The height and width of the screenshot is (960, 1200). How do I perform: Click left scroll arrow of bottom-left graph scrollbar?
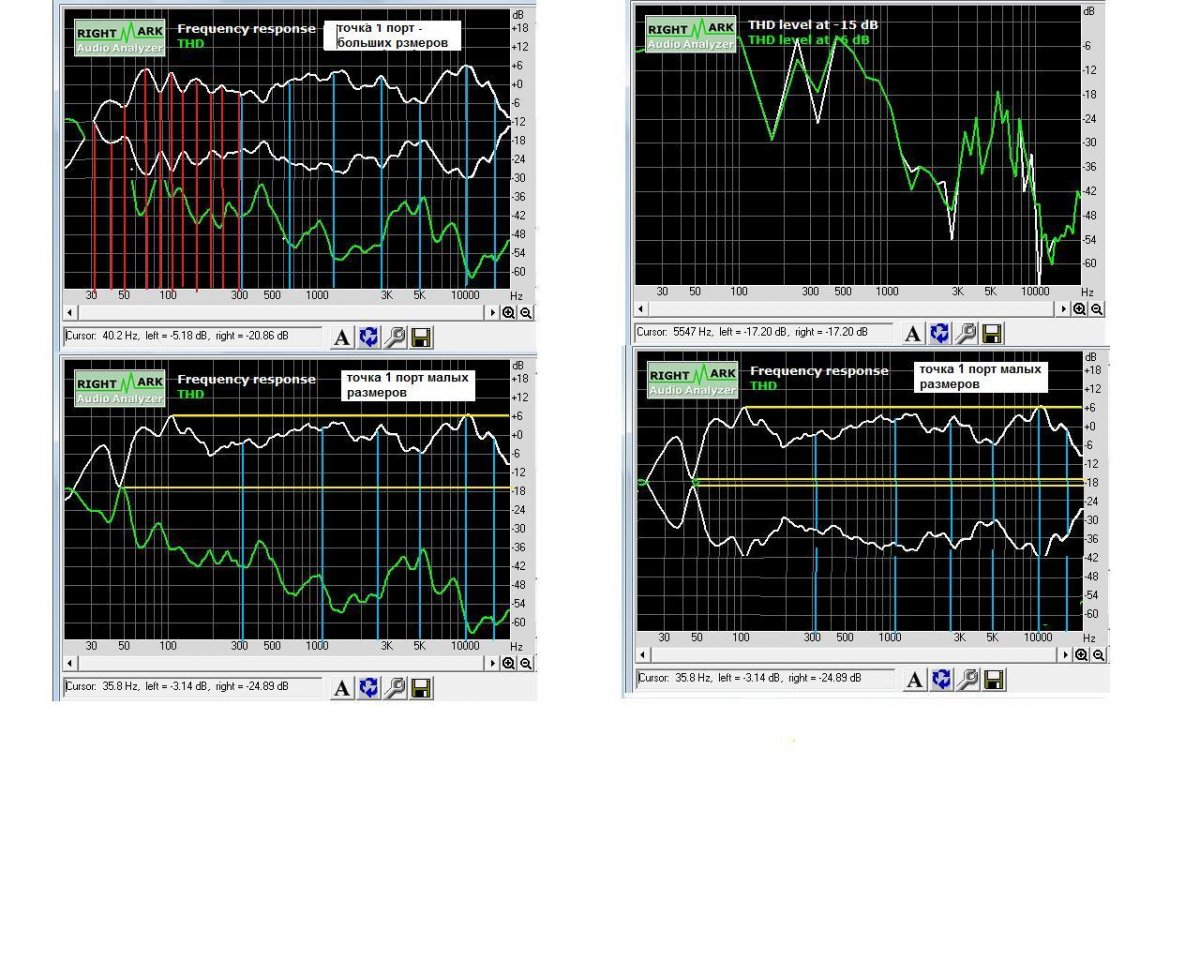click(x=69, y=663)
